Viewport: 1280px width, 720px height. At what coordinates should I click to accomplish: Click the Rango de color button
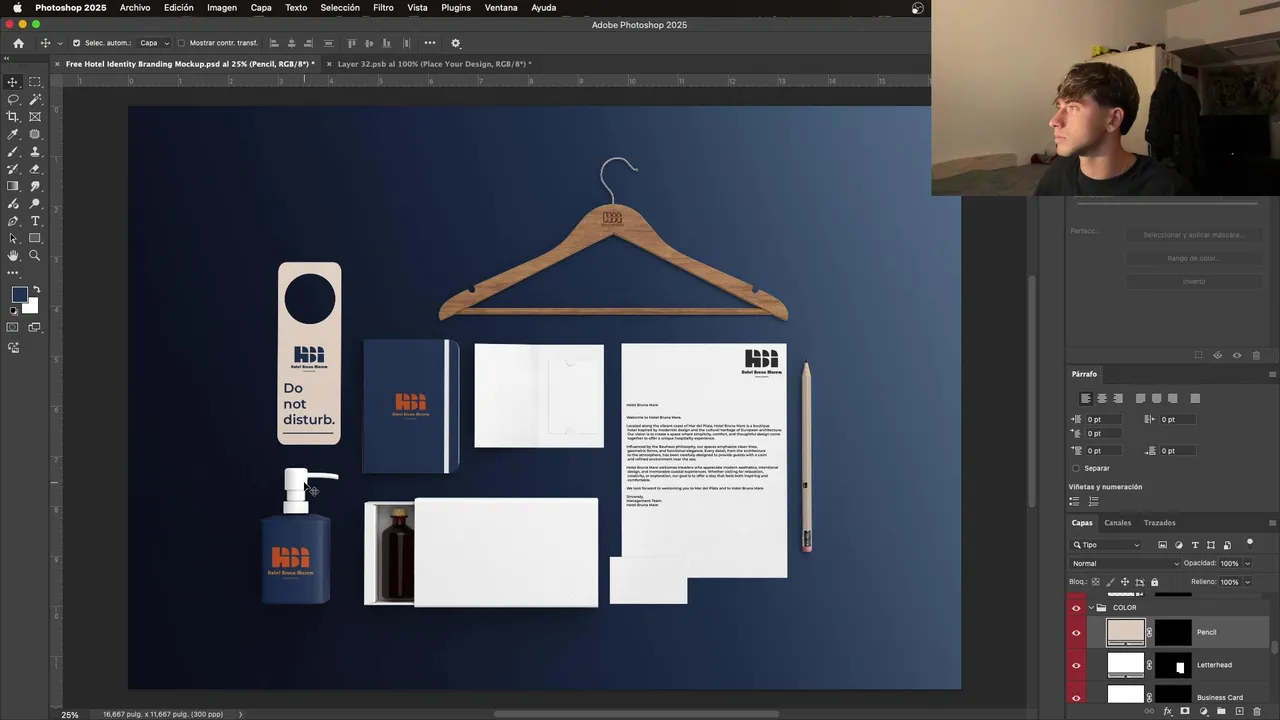point(1194,258)
